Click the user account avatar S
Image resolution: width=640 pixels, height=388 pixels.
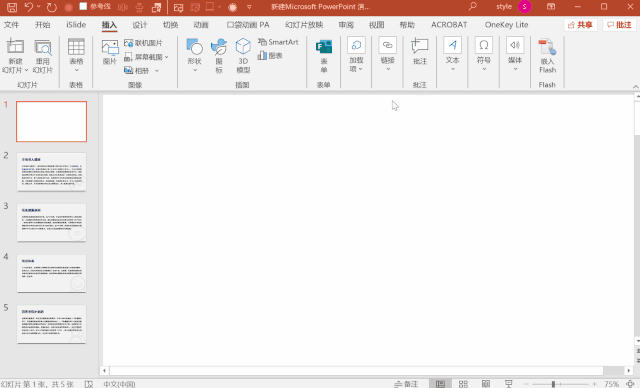524,7
